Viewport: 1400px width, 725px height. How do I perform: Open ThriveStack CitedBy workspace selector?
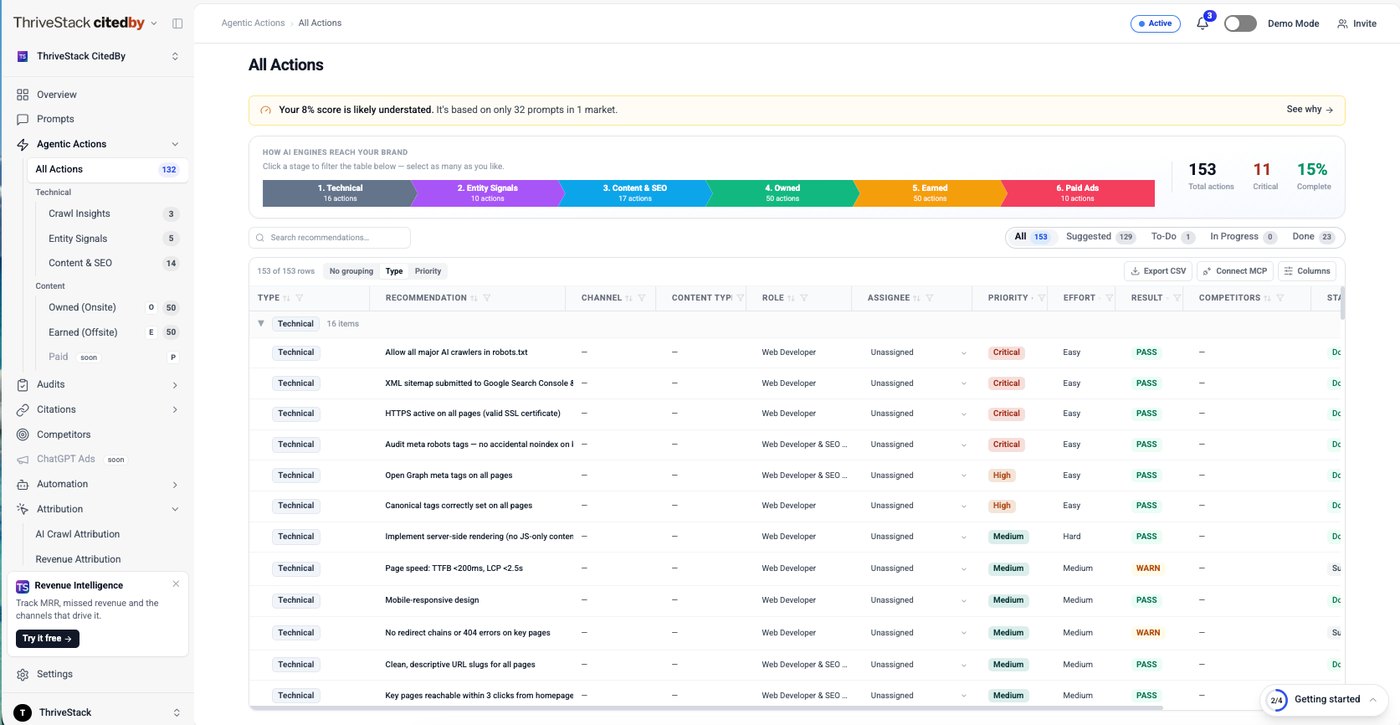pos(97,57)
